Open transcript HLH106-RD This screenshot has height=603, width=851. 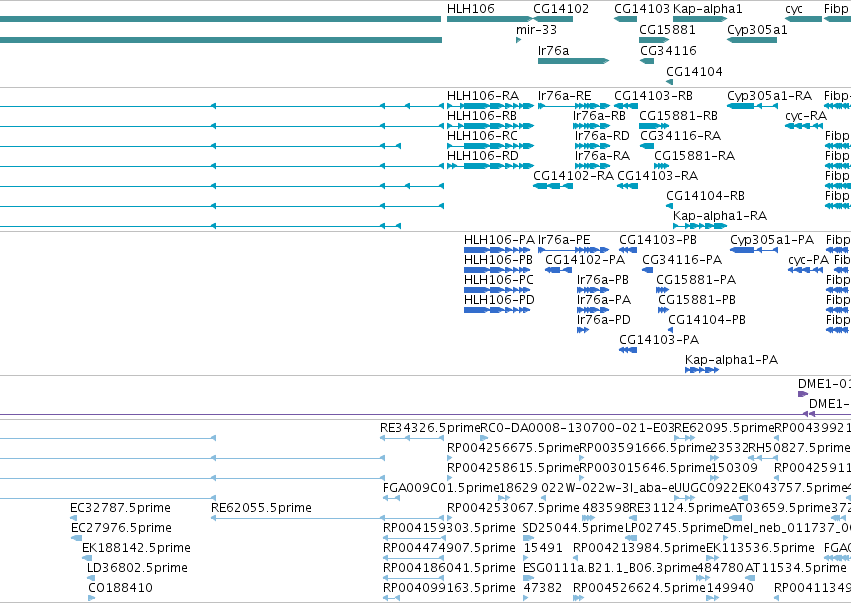[x=482, y=156]
